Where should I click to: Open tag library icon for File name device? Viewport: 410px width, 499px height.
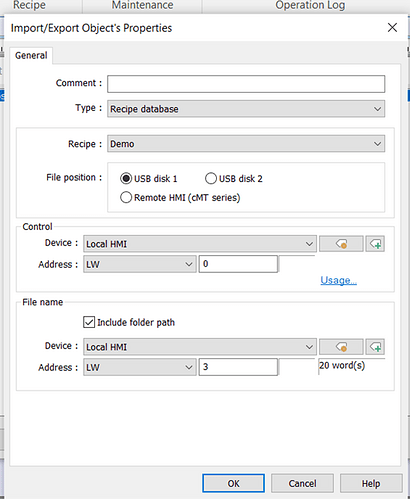(x=341, y=347)
